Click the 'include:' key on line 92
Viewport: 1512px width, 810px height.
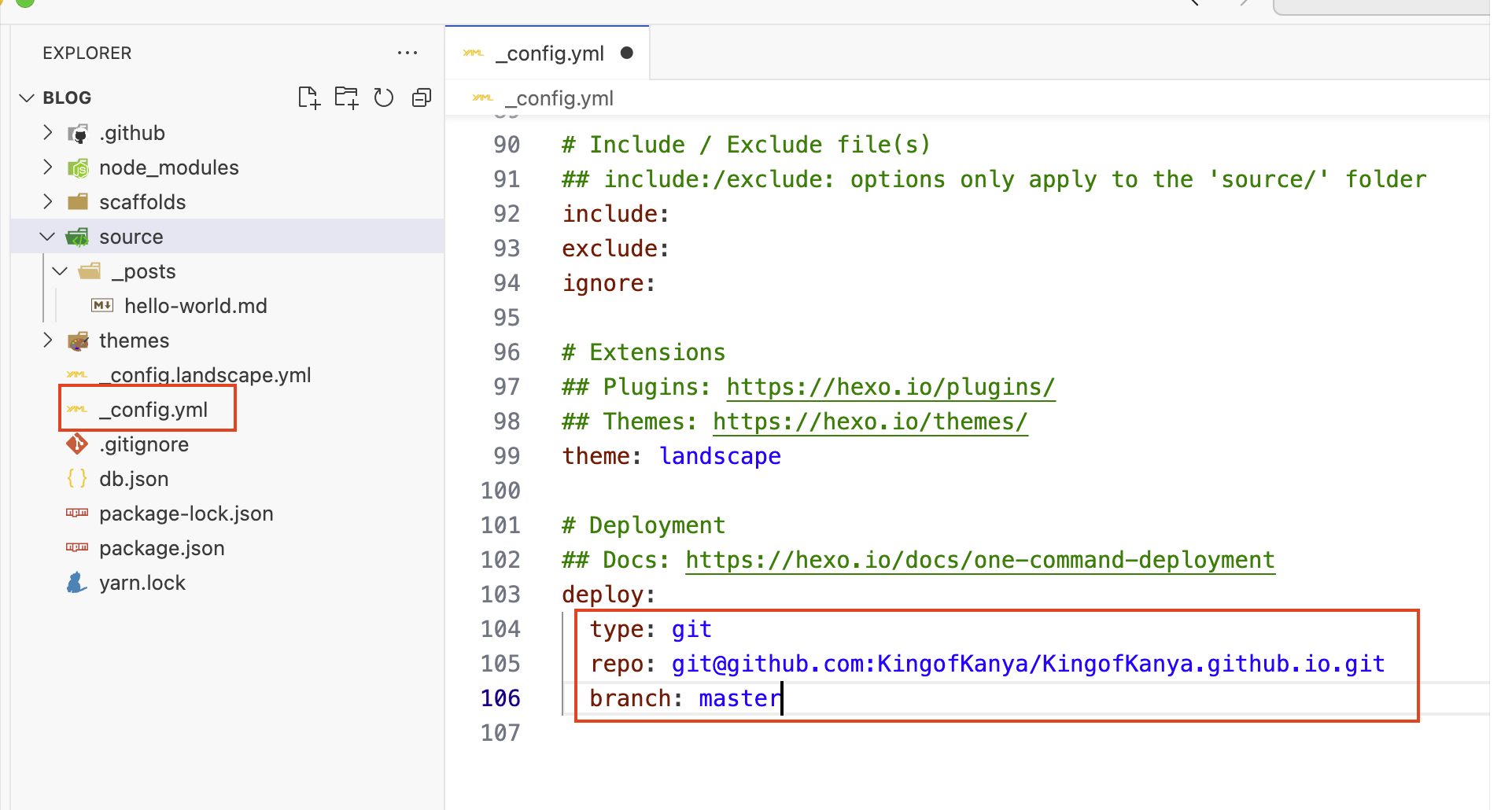tap(615, 214)
